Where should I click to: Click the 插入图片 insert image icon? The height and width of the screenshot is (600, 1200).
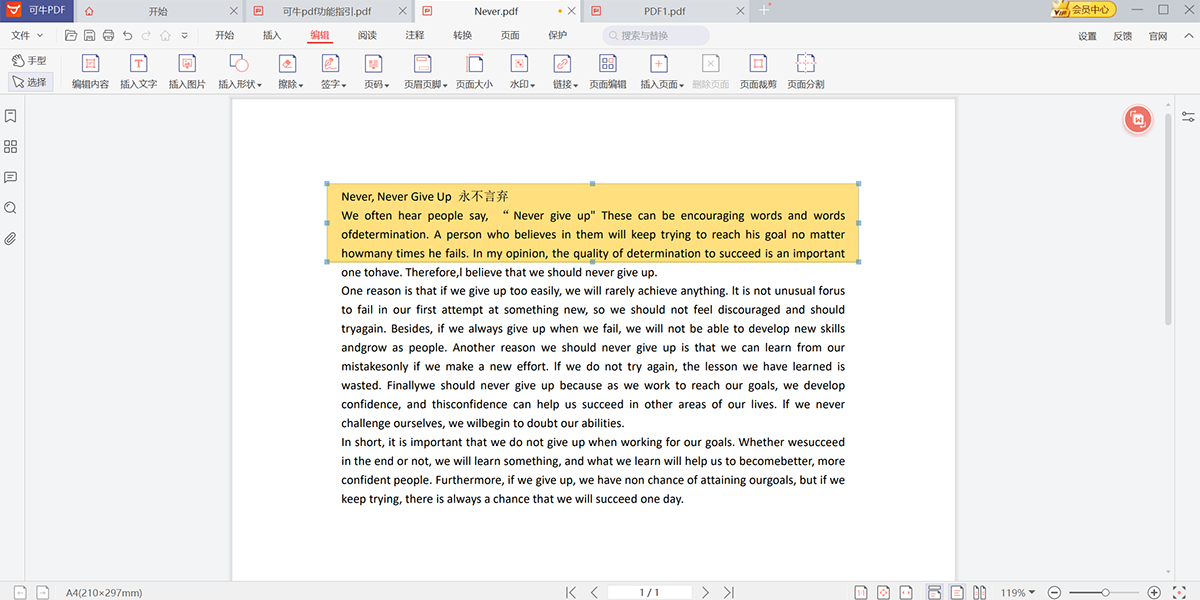pos(187,71)
